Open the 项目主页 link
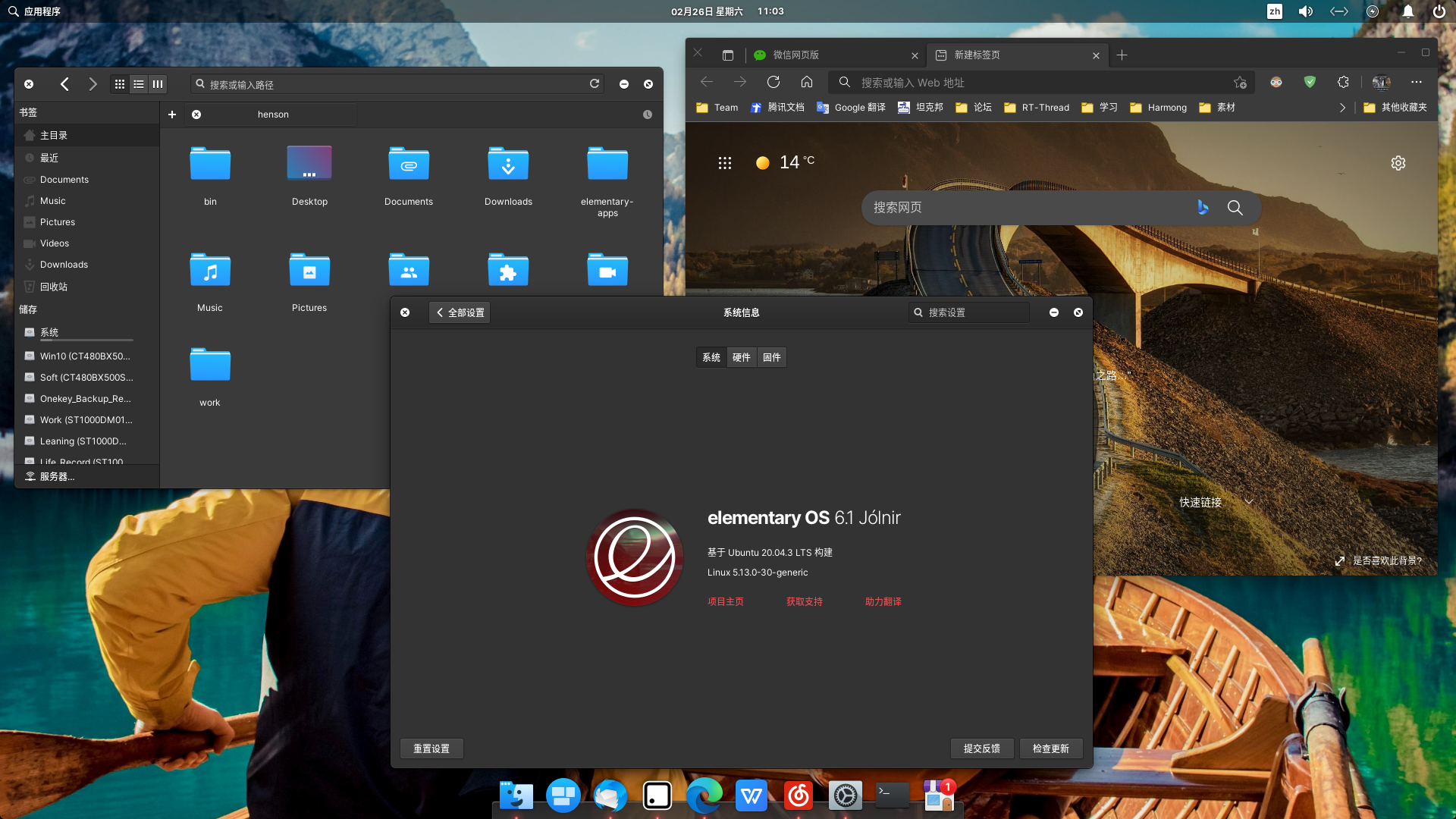This screenshot has height=819, width=1456. [725, 601]
